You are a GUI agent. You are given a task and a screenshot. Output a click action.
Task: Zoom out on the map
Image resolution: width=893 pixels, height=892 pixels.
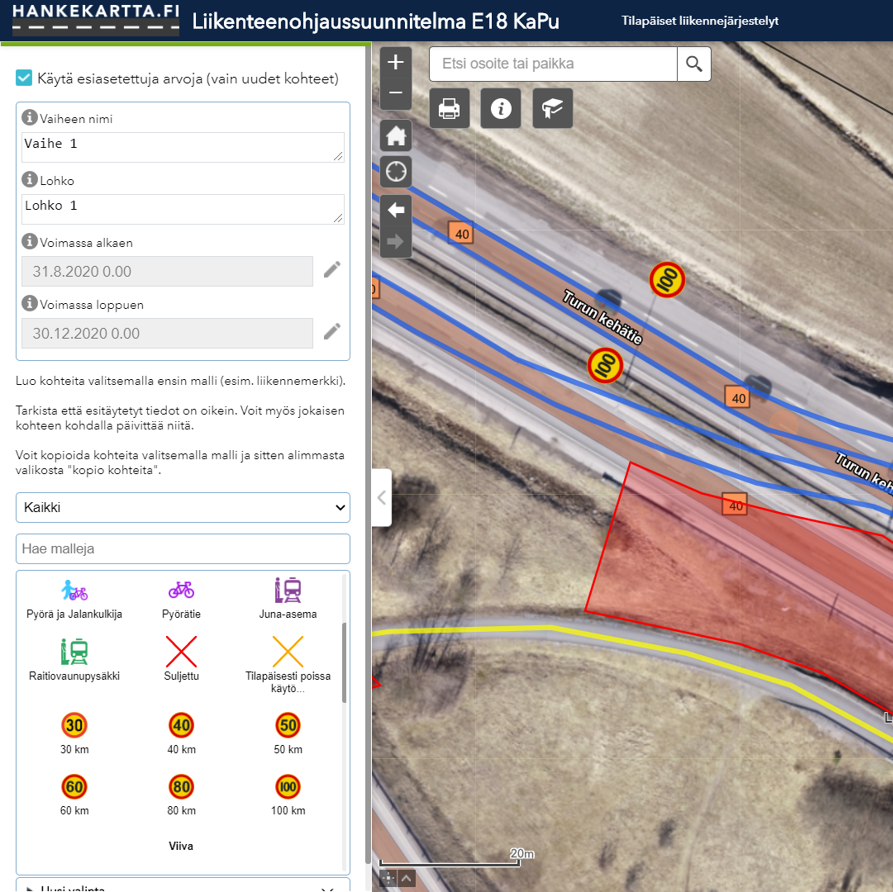click(396, 93)
